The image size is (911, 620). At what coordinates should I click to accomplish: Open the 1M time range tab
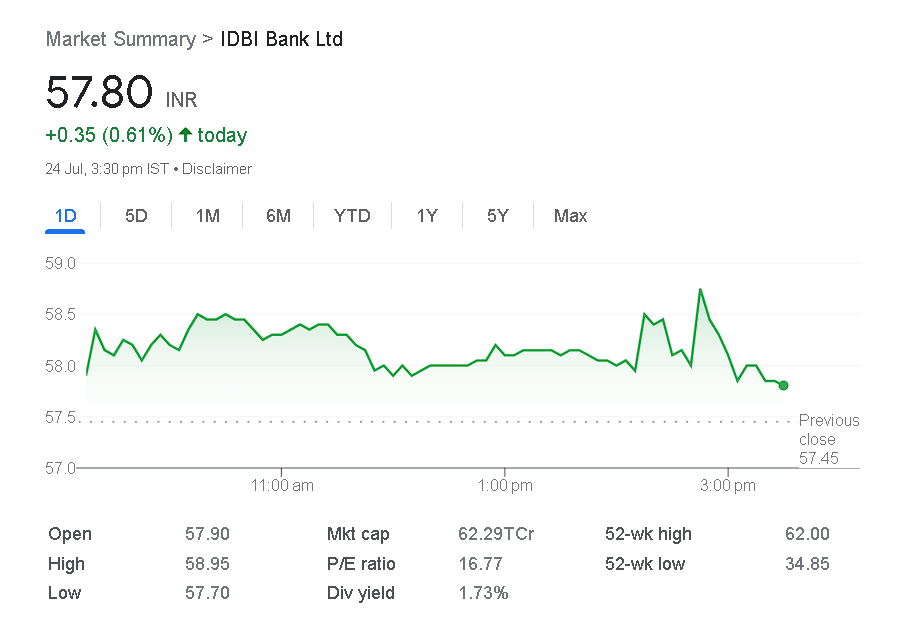click(x=207, y=216)
